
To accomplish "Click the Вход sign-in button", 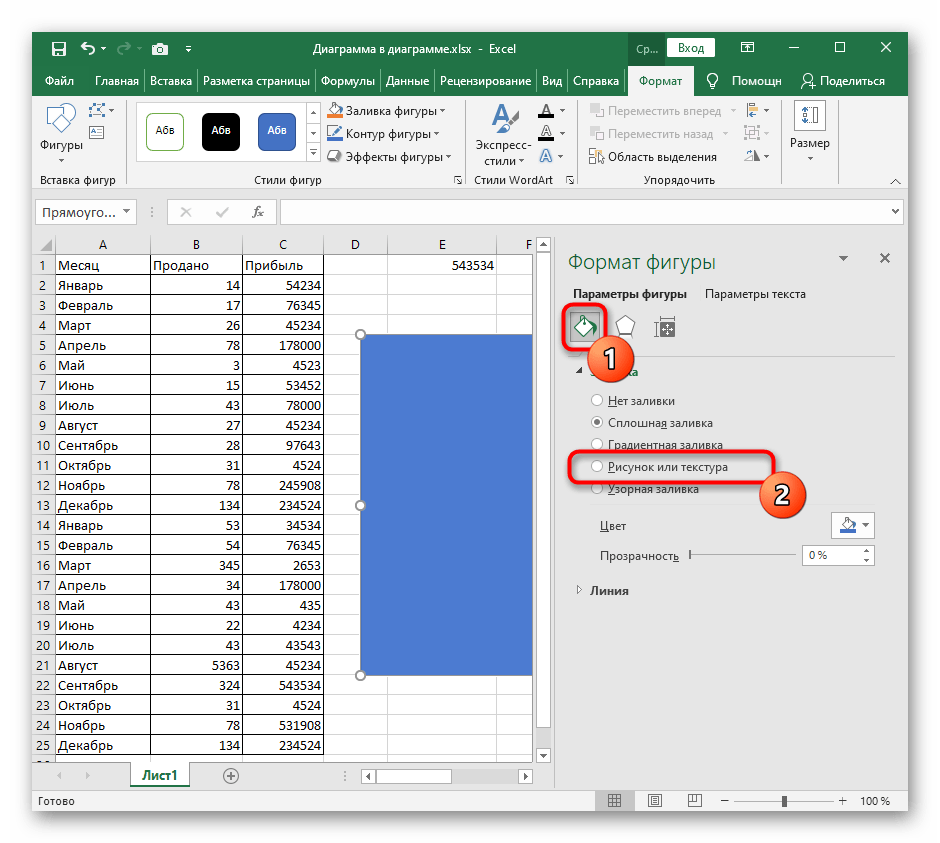I will click(x=691, y=48).
